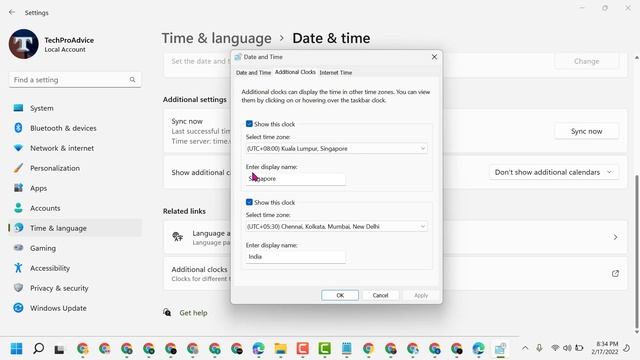Click the battery tray icon
Image resolution: width=640 pixels, height=360 pixels.
point(579,348)
